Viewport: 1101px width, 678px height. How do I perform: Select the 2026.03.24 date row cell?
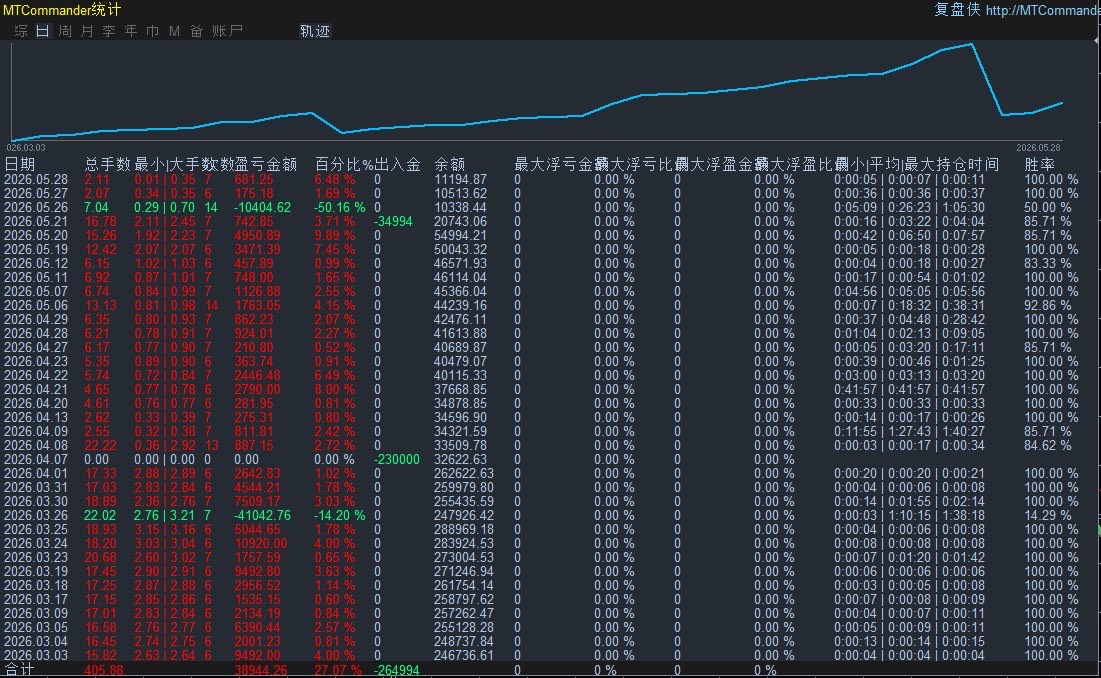point(36,543)
